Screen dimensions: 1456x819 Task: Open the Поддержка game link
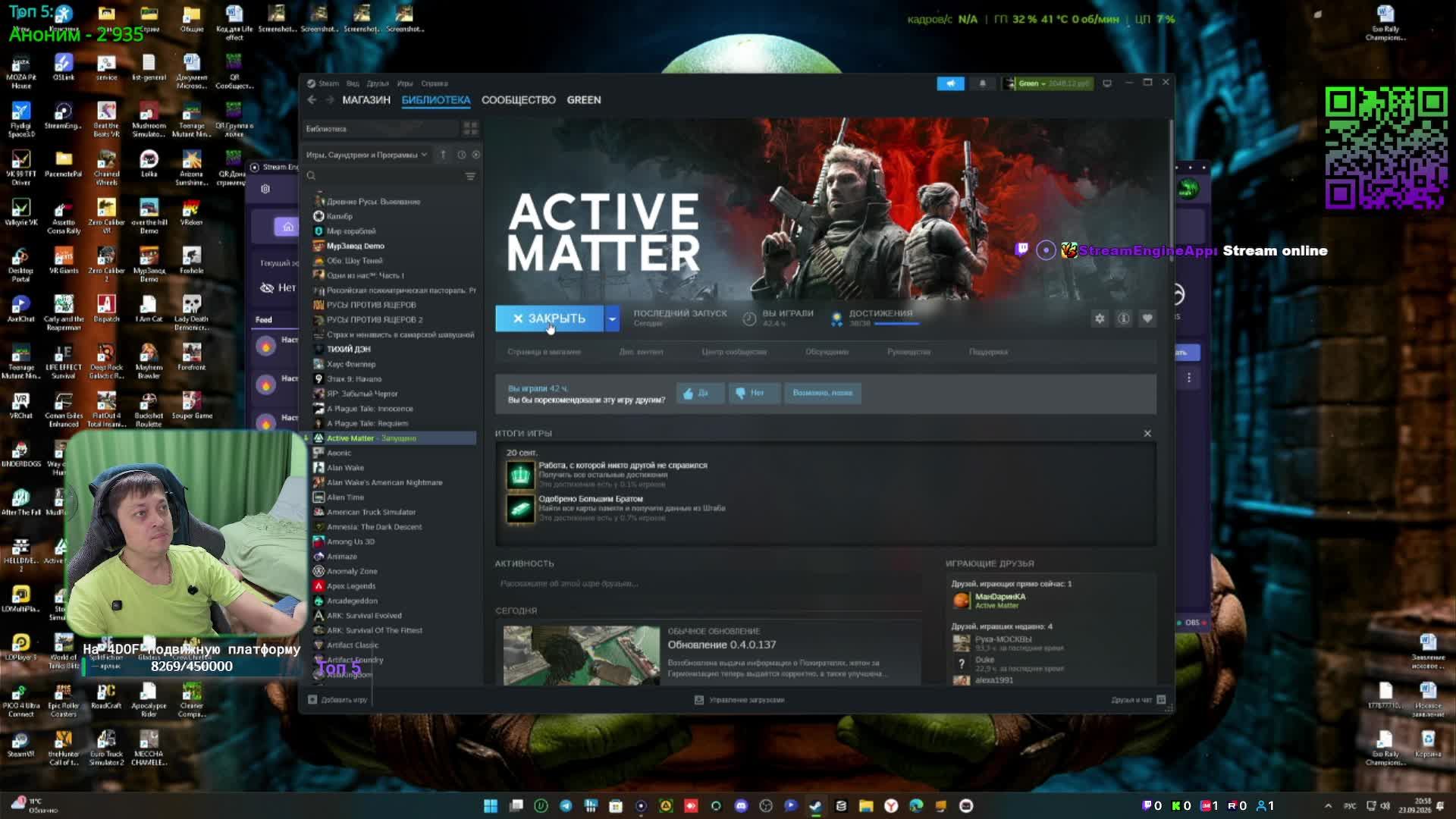click(989, 352)
